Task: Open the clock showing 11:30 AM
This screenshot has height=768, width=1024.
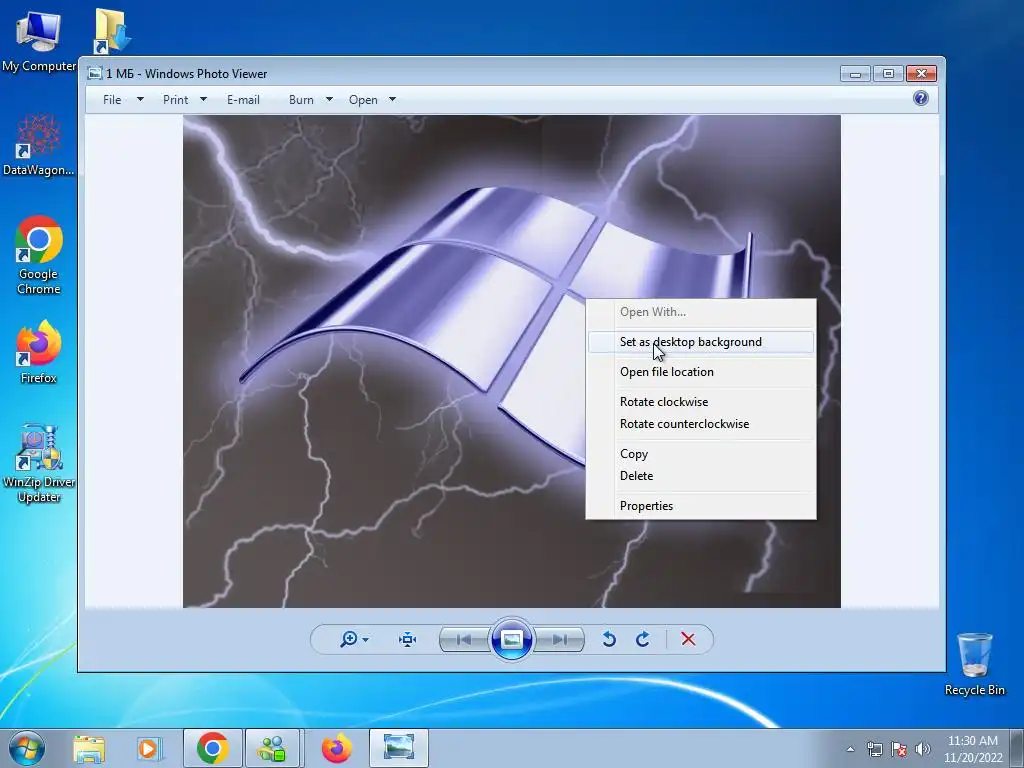Action: (972, 749)
